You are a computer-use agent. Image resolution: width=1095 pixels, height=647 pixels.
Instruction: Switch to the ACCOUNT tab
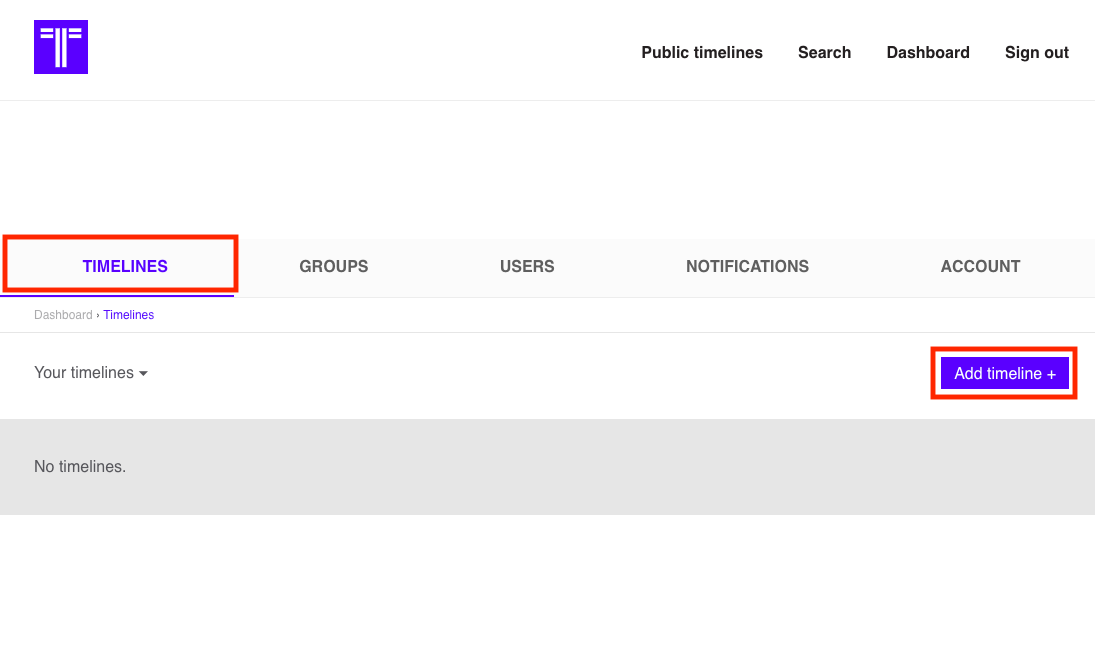[x=980, y=267]
